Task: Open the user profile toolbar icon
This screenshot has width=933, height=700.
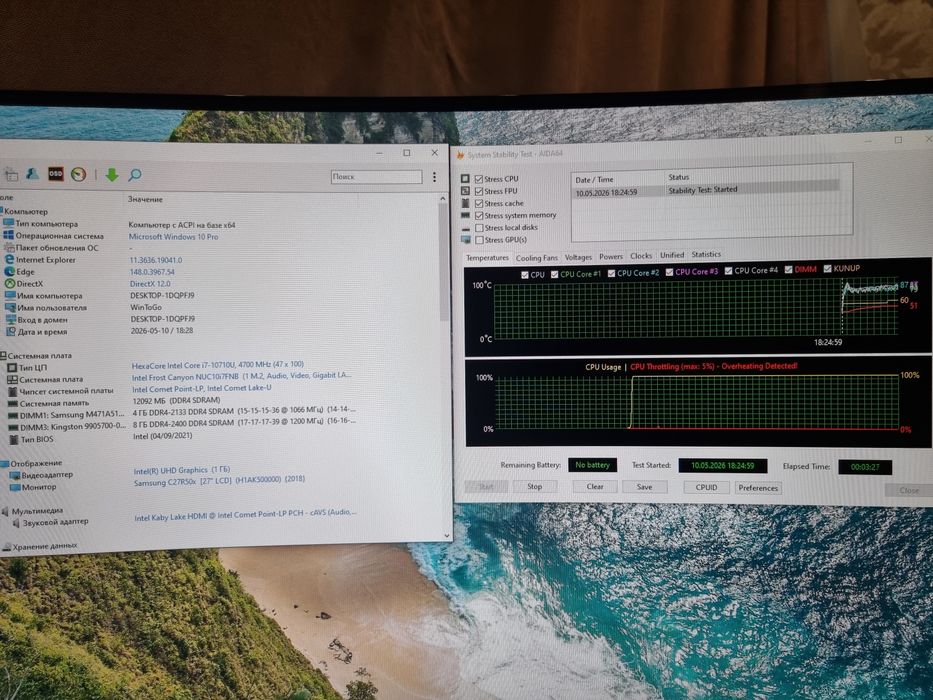Action: tap(33, 174)
